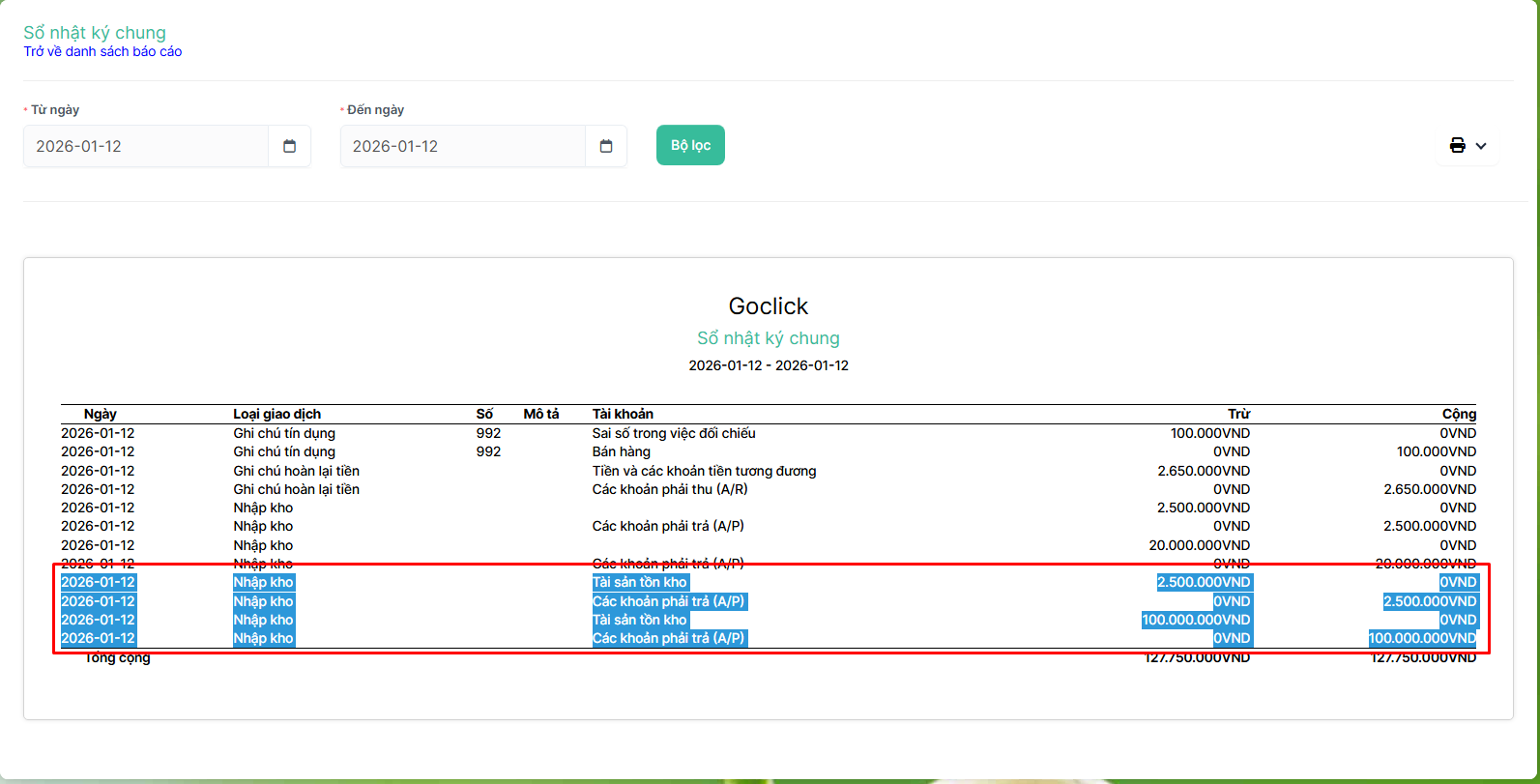Open the calendar picker for Từ ngày

click(289, 146)
